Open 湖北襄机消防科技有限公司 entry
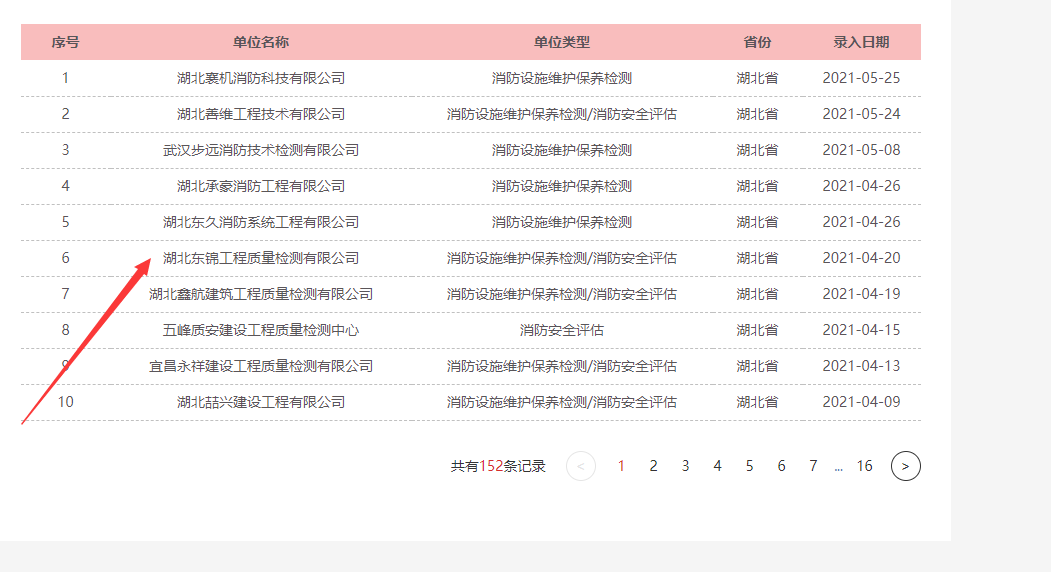This screenshot has height=572, width=1051. (261, 78)
